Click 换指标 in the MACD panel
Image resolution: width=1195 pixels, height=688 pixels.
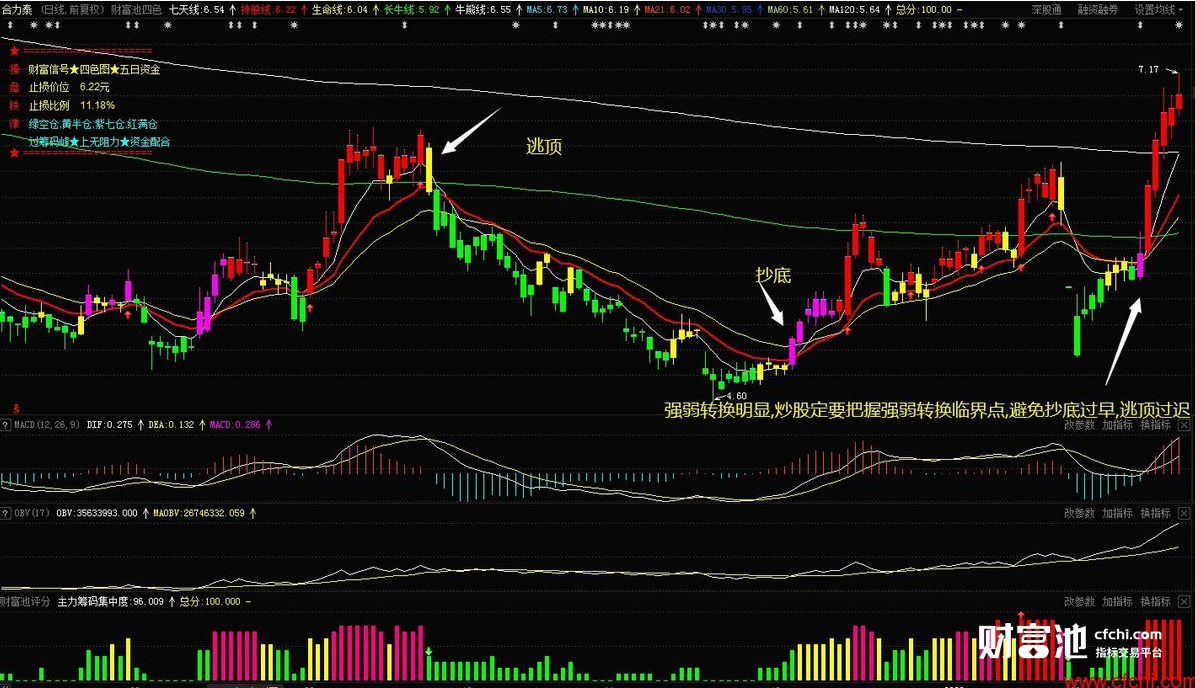[1155, 425]
